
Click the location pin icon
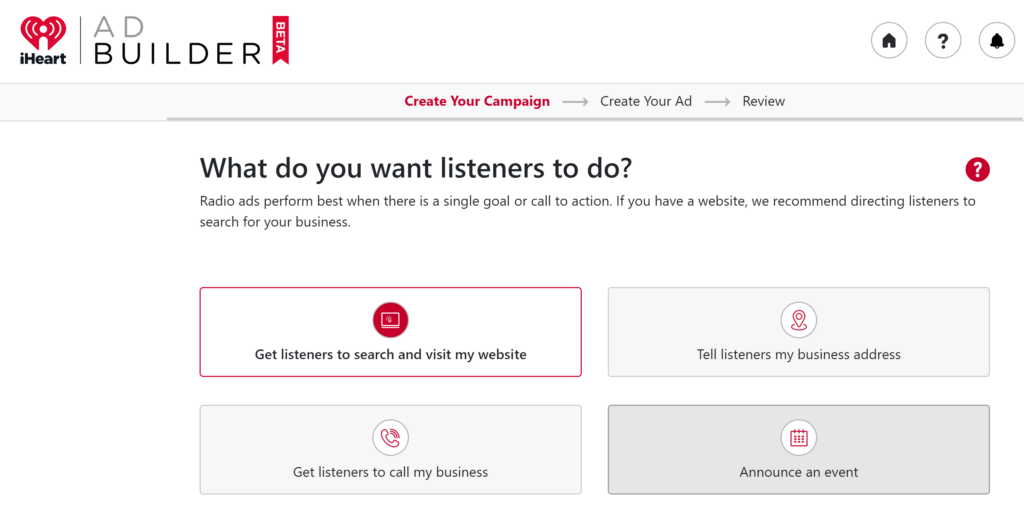[799, 320]
